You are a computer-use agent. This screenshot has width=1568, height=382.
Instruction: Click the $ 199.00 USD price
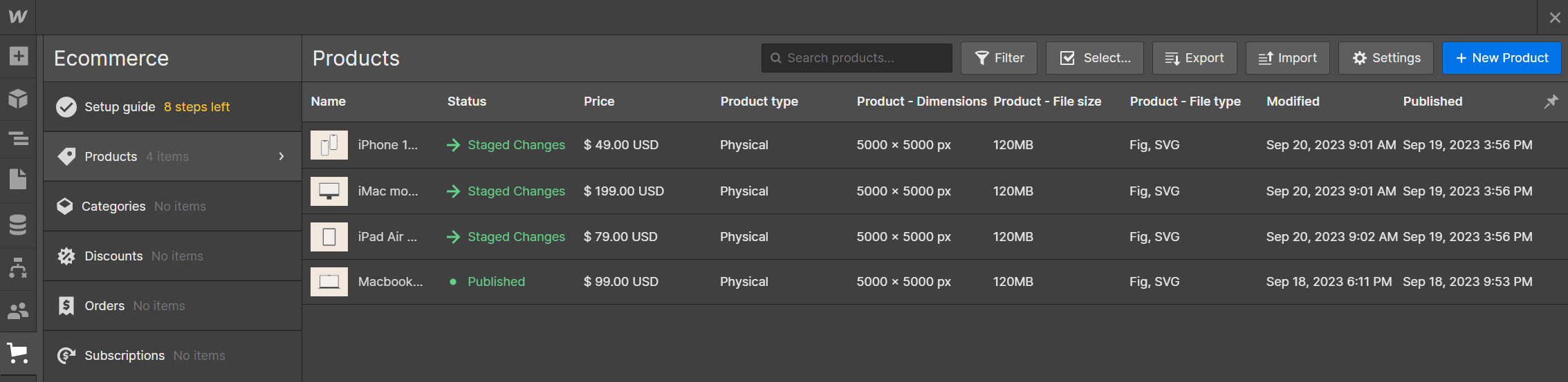624,191
